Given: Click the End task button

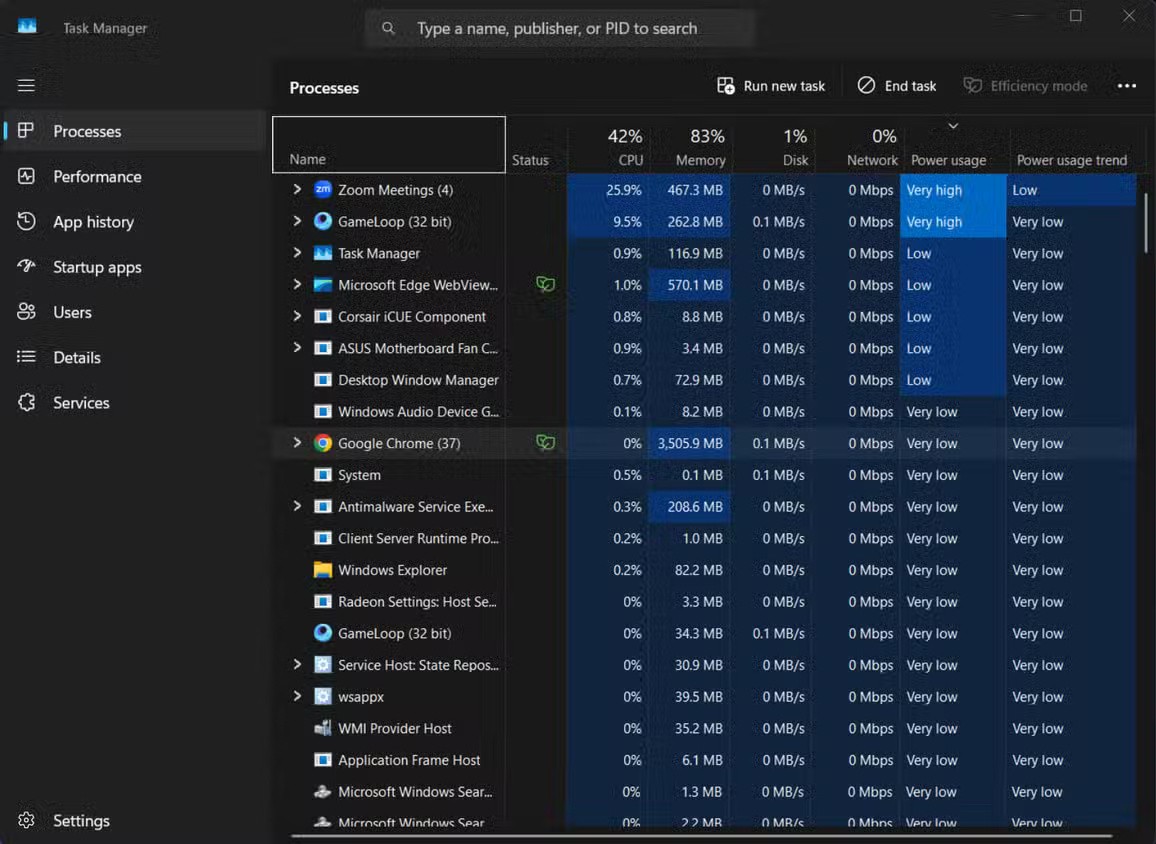Looking at the screenshot, I should [897, 86].
